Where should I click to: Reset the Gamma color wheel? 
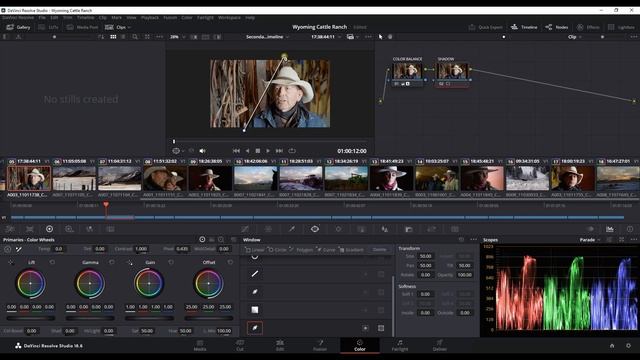[112, 262]
